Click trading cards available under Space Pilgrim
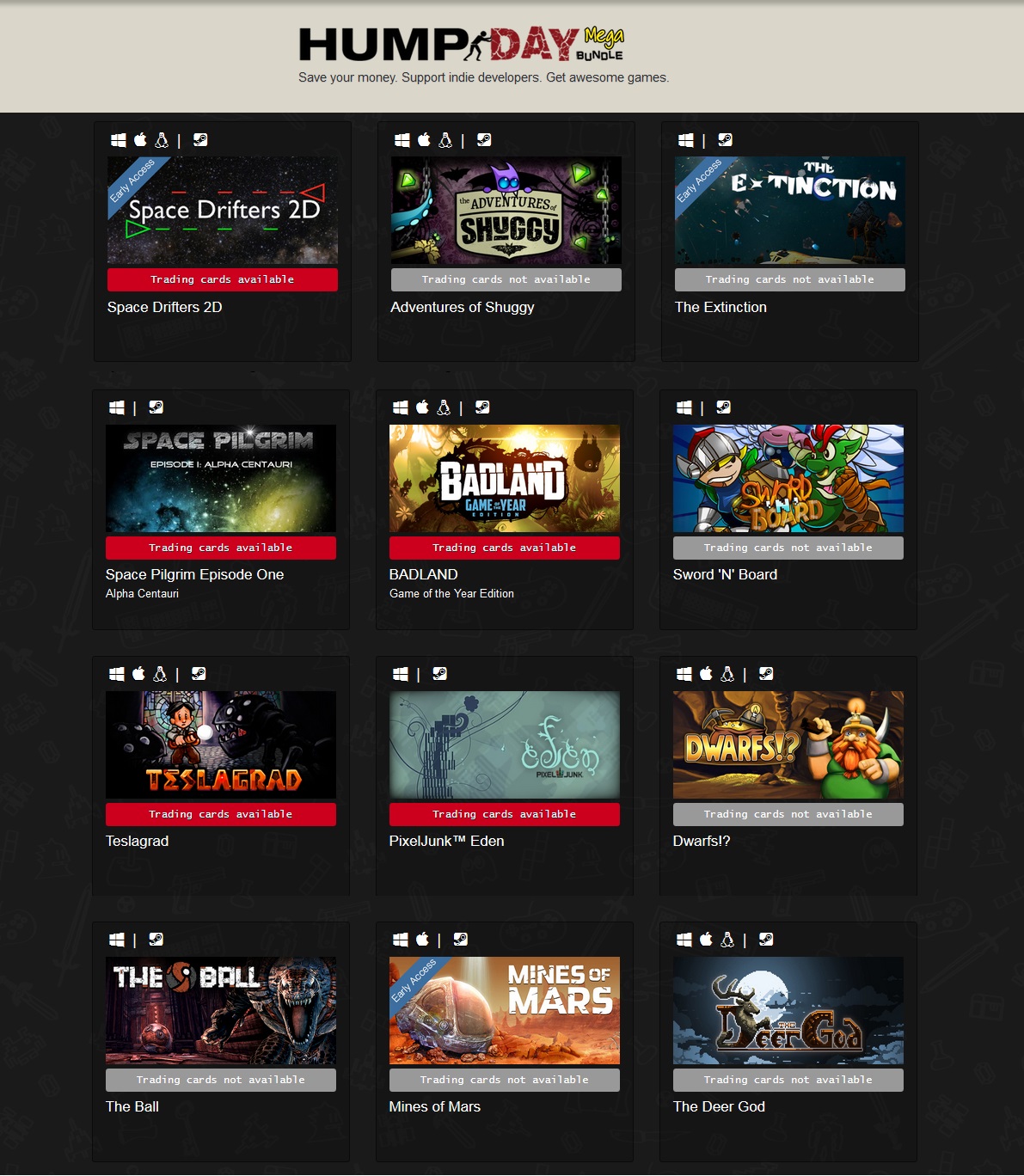 point(221,548)
